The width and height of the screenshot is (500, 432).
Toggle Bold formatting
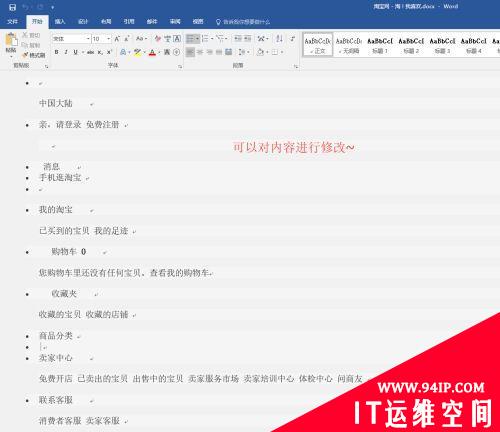coord(57,52)
